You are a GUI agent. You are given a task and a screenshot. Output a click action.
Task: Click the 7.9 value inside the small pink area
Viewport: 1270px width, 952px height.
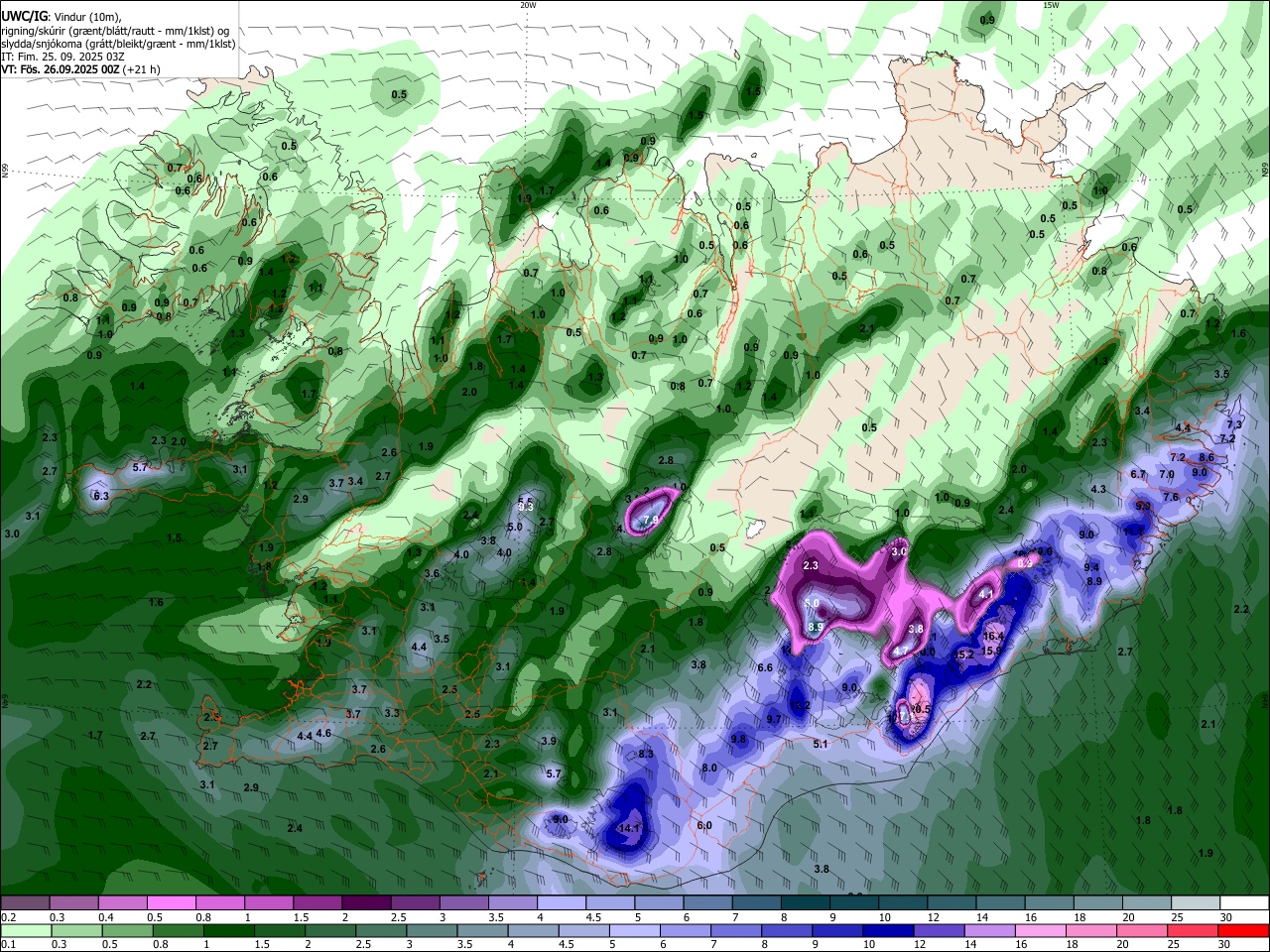[x=651, y=520]
